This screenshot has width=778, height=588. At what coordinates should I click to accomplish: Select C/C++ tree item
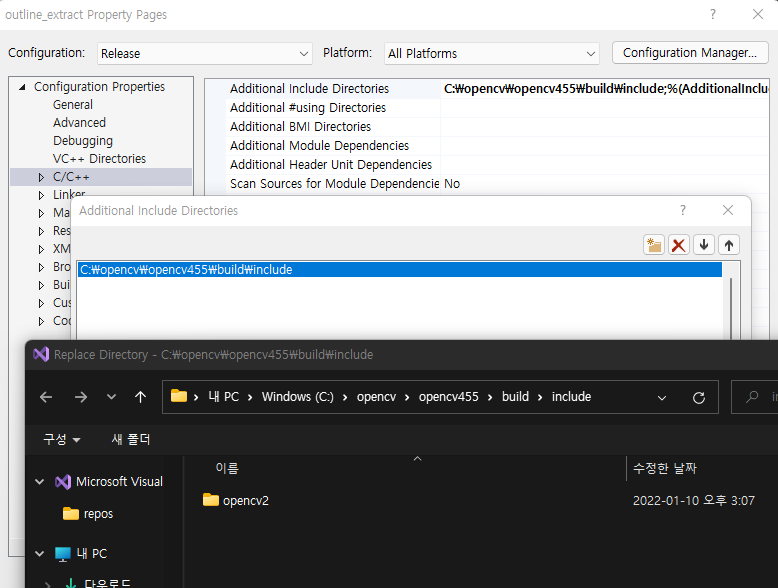pos(71,177)
